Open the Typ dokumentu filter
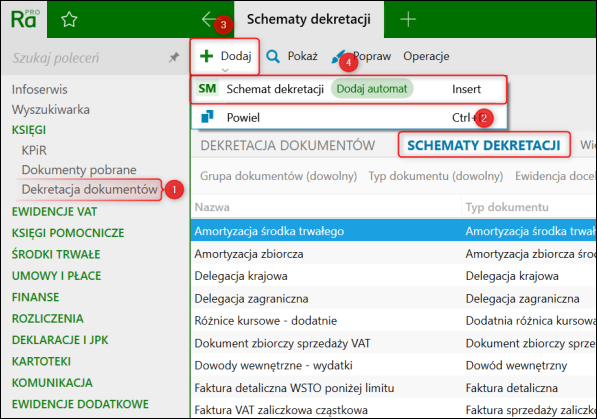Image resolution: width=597 pixels, height=419 pixels. [436, 176]
